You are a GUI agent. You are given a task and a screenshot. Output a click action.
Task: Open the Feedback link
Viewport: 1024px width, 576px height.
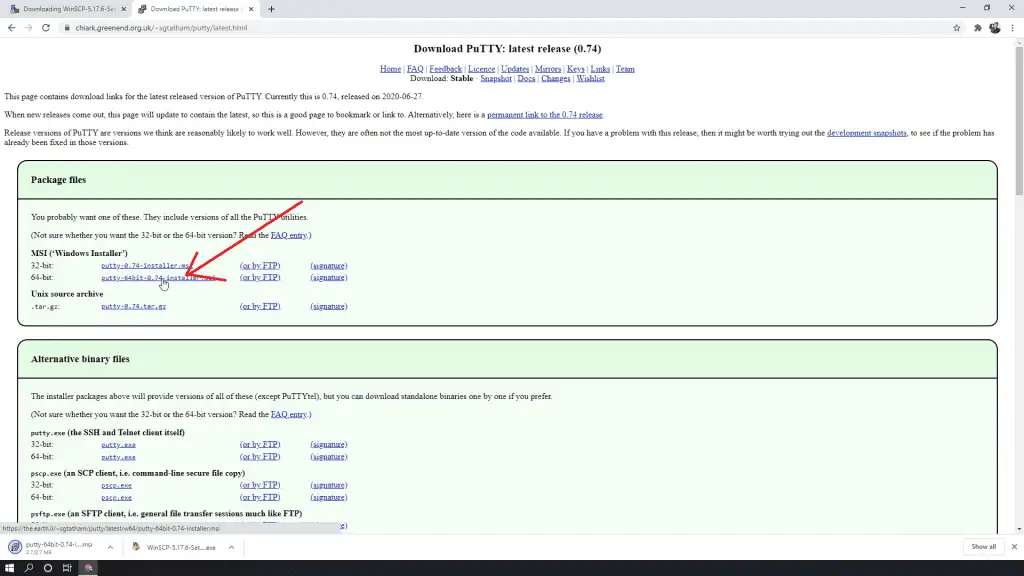(x=445, y=69)
